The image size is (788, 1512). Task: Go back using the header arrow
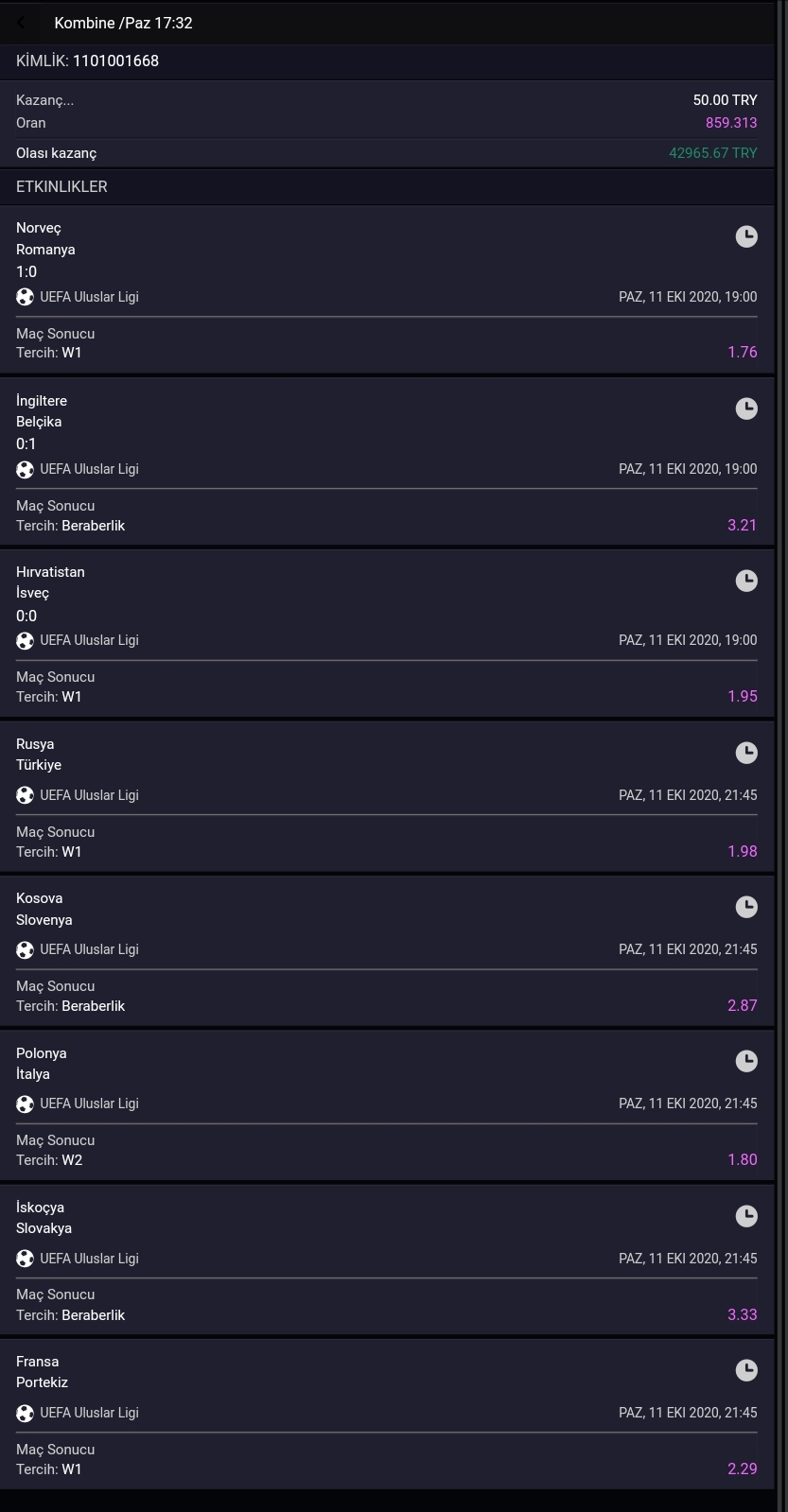22,23
